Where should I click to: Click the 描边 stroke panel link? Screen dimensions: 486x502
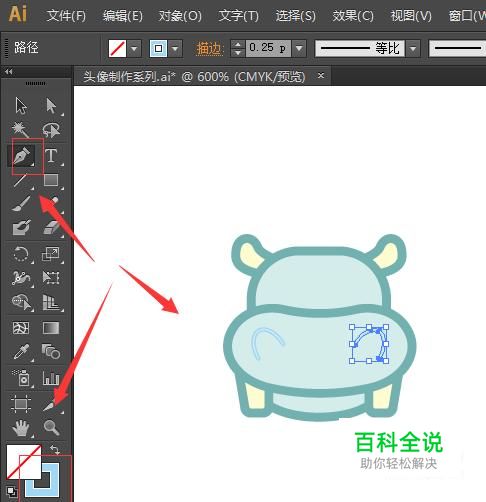(x=209, y=49)
